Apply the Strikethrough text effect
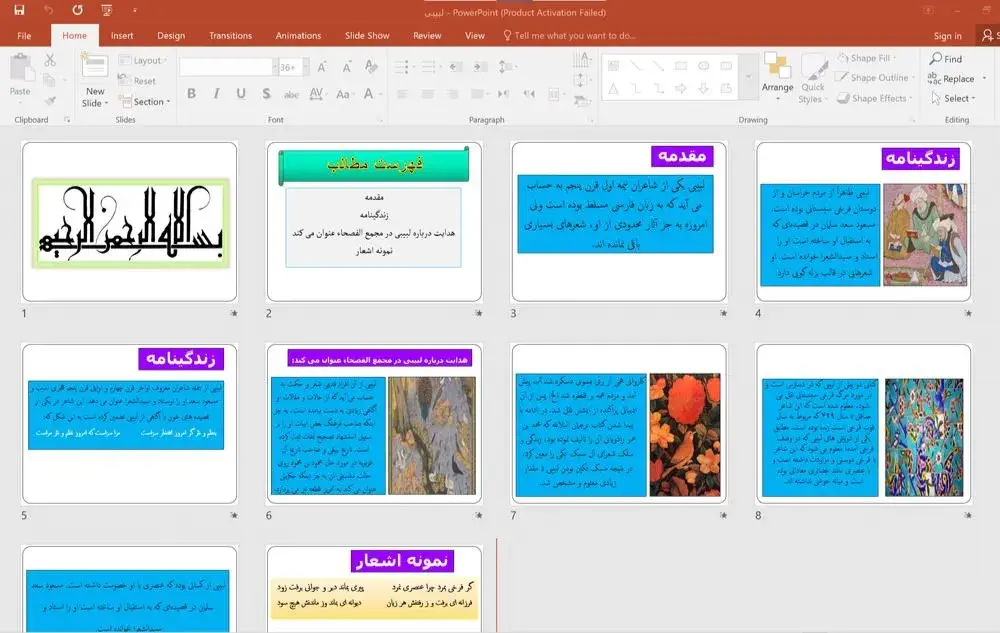The image size is (1000, 633). [x=293, y=94]
